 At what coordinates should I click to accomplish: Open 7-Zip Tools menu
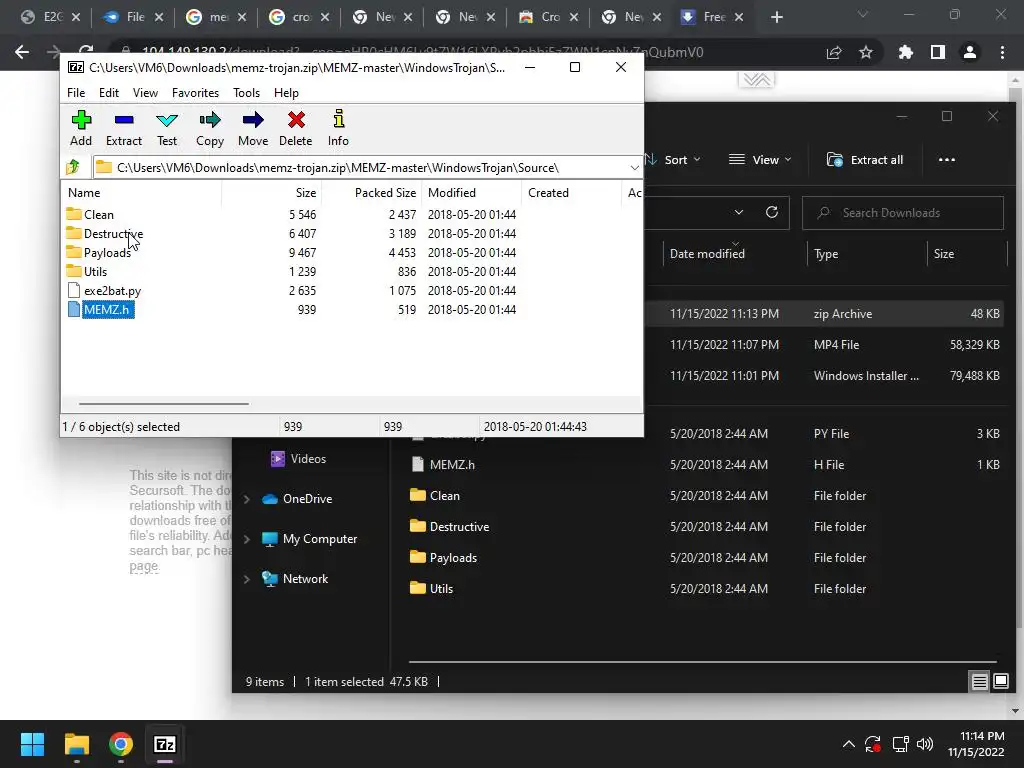coord(246,93)
